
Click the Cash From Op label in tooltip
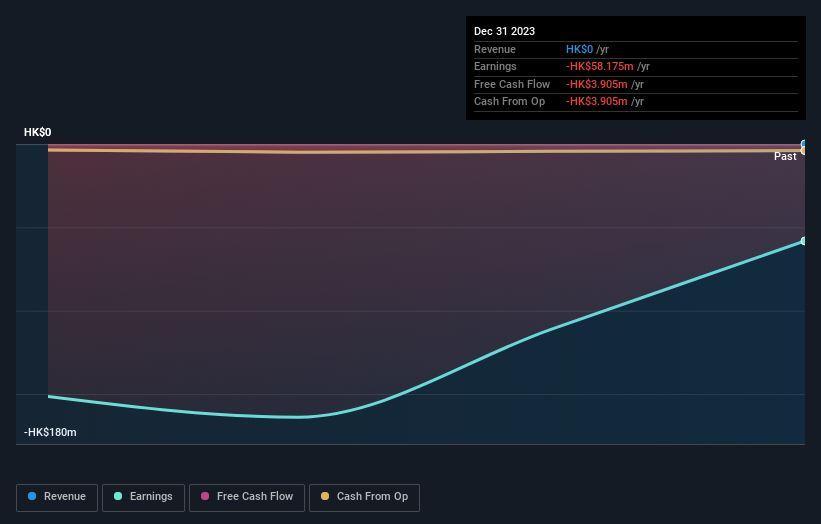coord(509,102)
